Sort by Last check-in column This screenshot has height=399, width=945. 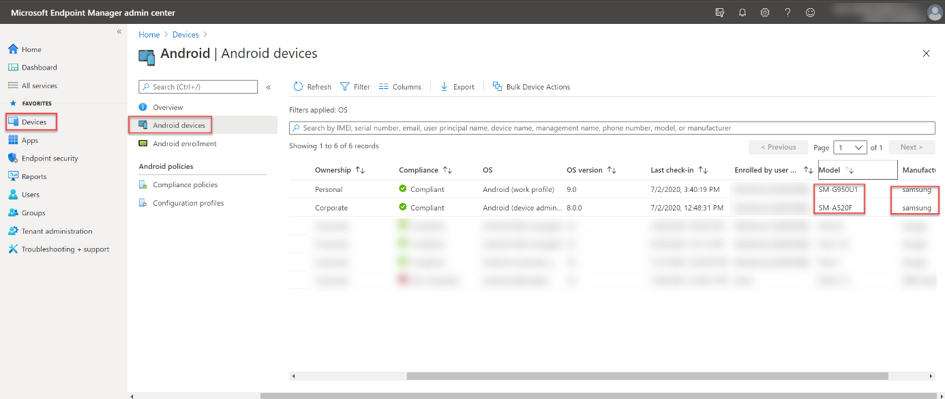coord(679,170)
